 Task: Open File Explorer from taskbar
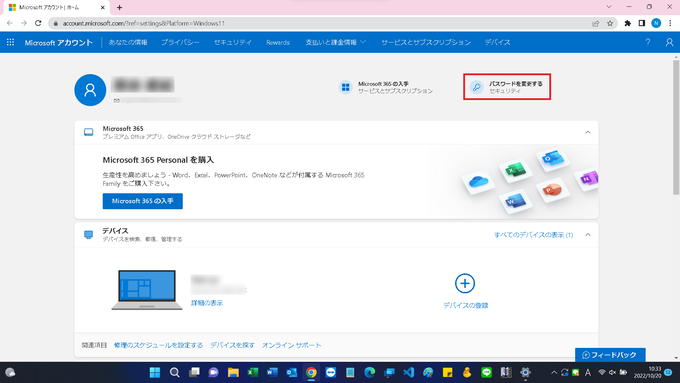point(233,372)
